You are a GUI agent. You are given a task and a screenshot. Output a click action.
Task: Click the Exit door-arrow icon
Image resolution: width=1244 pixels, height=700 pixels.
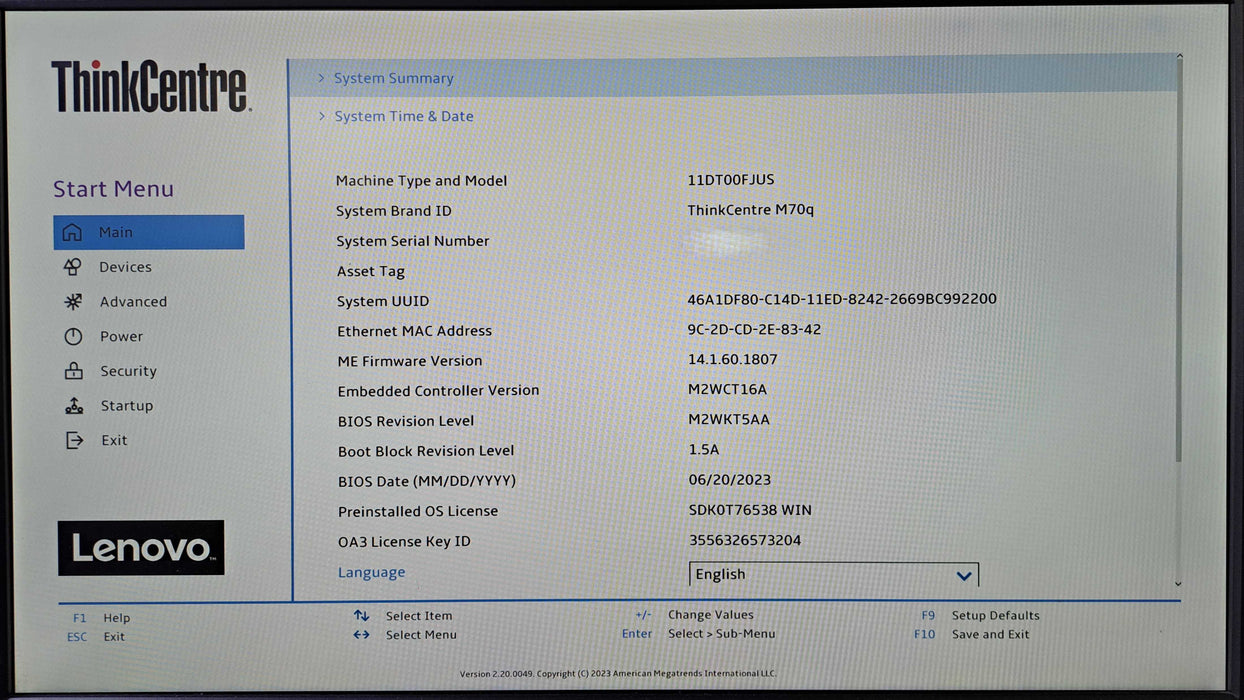74,440
